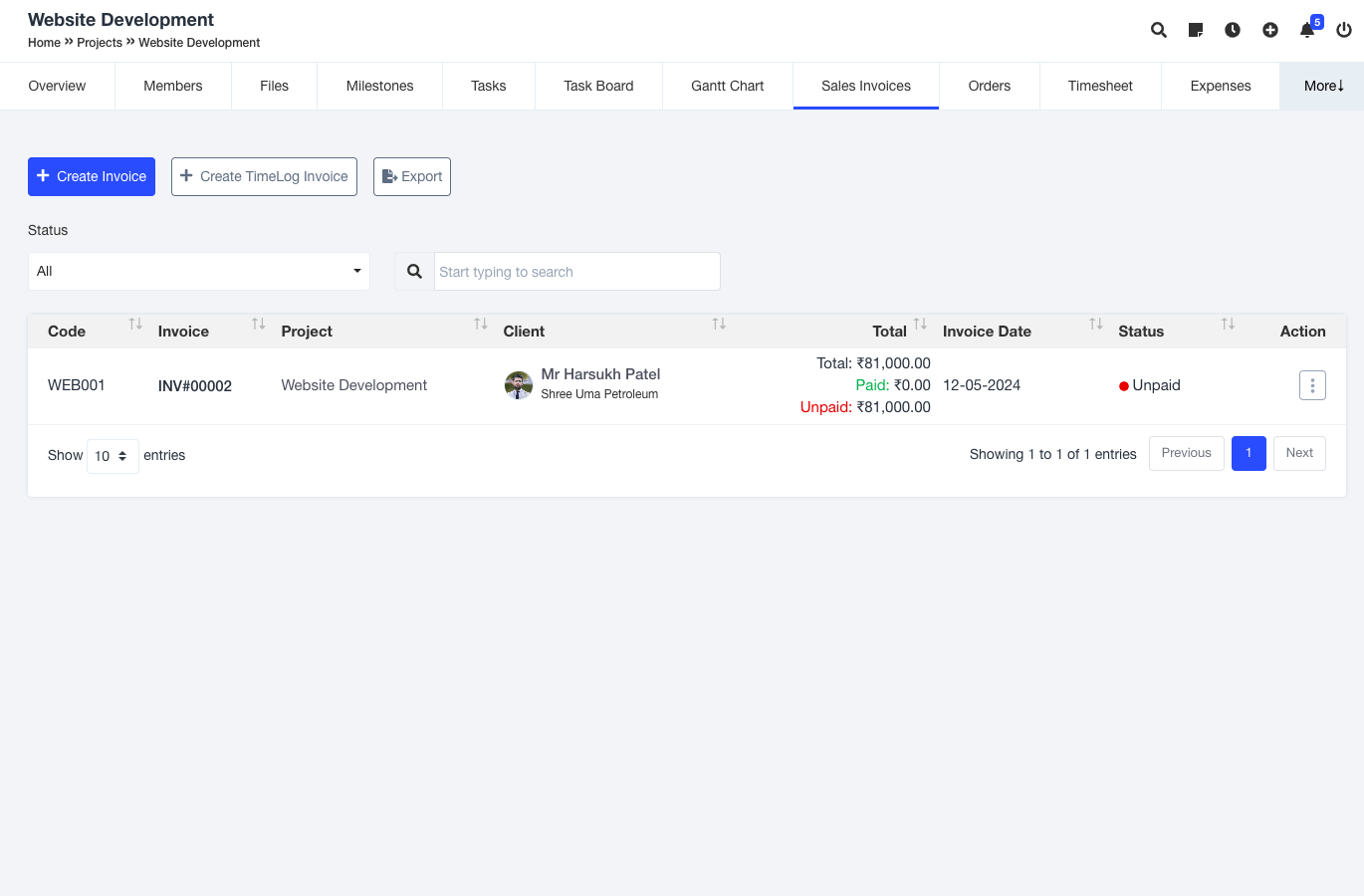This screenshot has width=1364, height=896.
Task: Open the entries-per-page selector
Action: pos(113,456)
